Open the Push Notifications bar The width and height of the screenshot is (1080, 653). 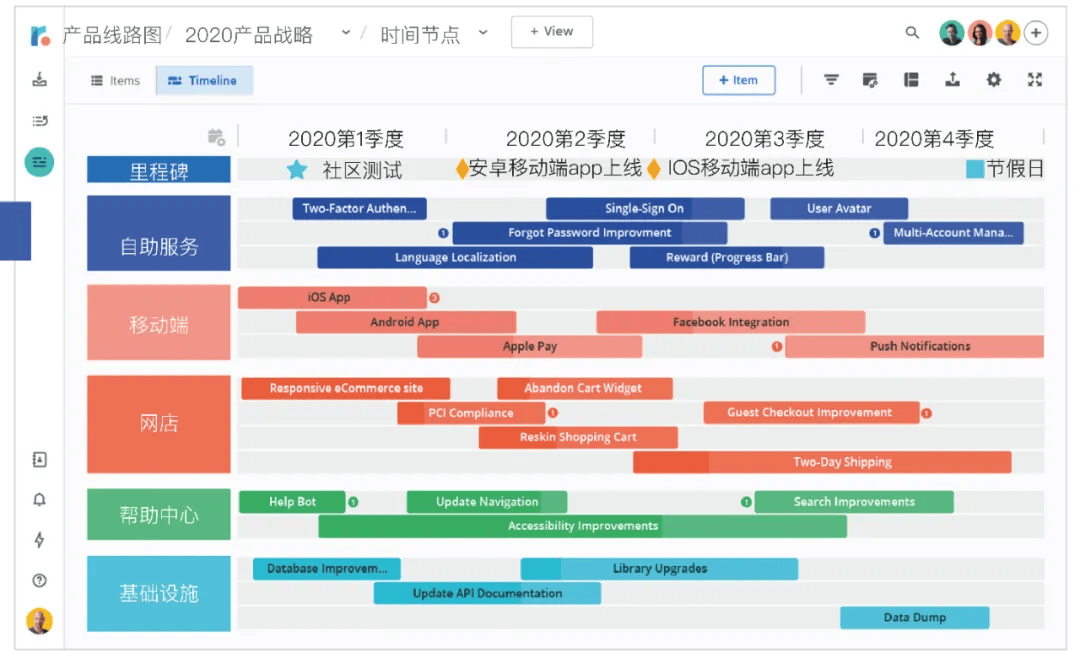pos(914,346)
